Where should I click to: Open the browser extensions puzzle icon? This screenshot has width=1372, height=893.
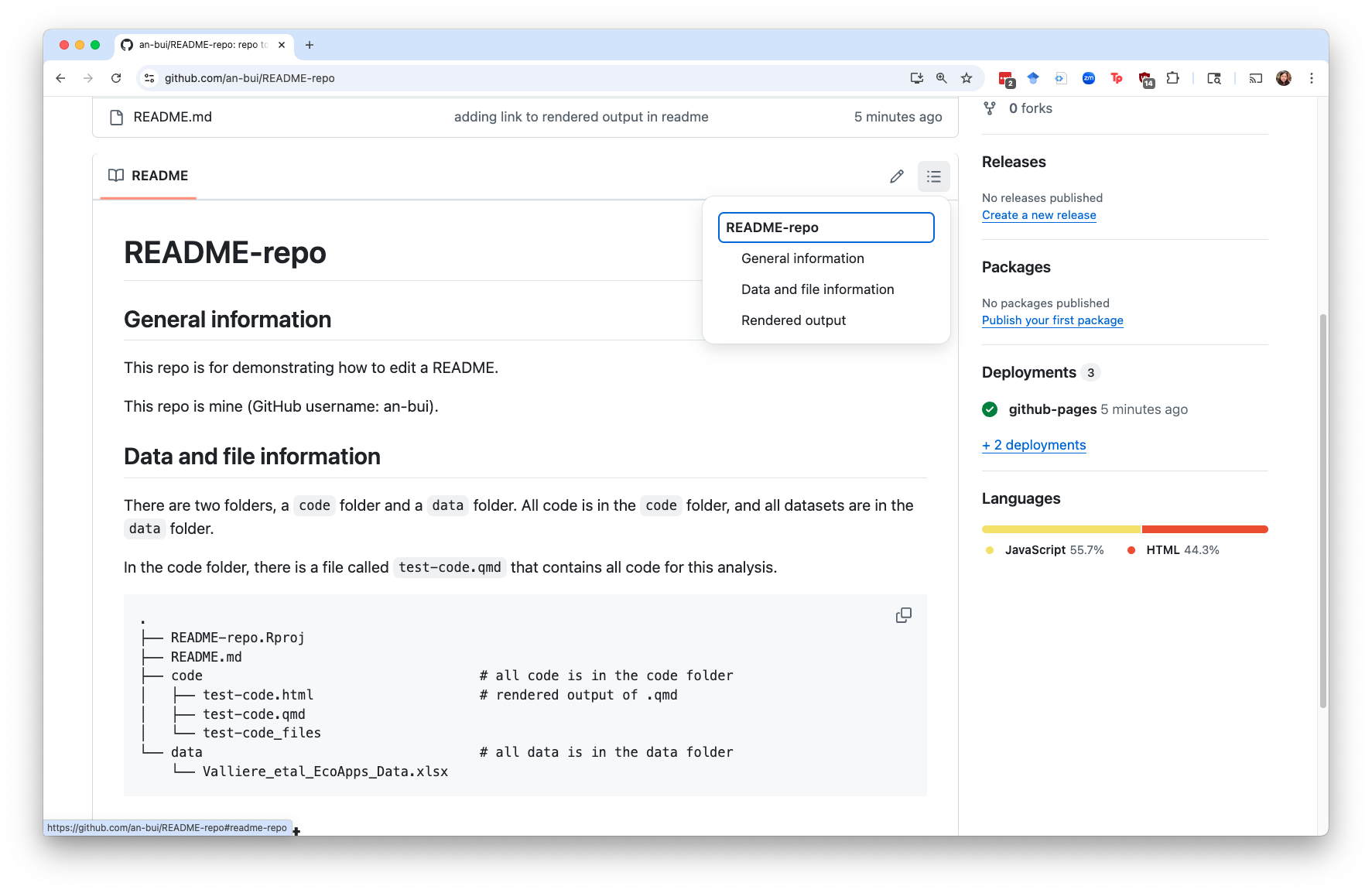[x=1172, y=78]
